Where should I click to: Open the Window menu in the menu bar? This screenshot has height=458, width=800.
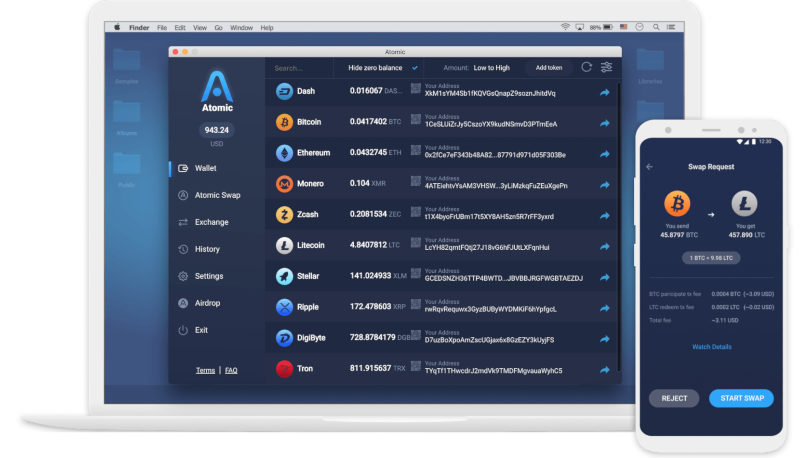[241, 28]
